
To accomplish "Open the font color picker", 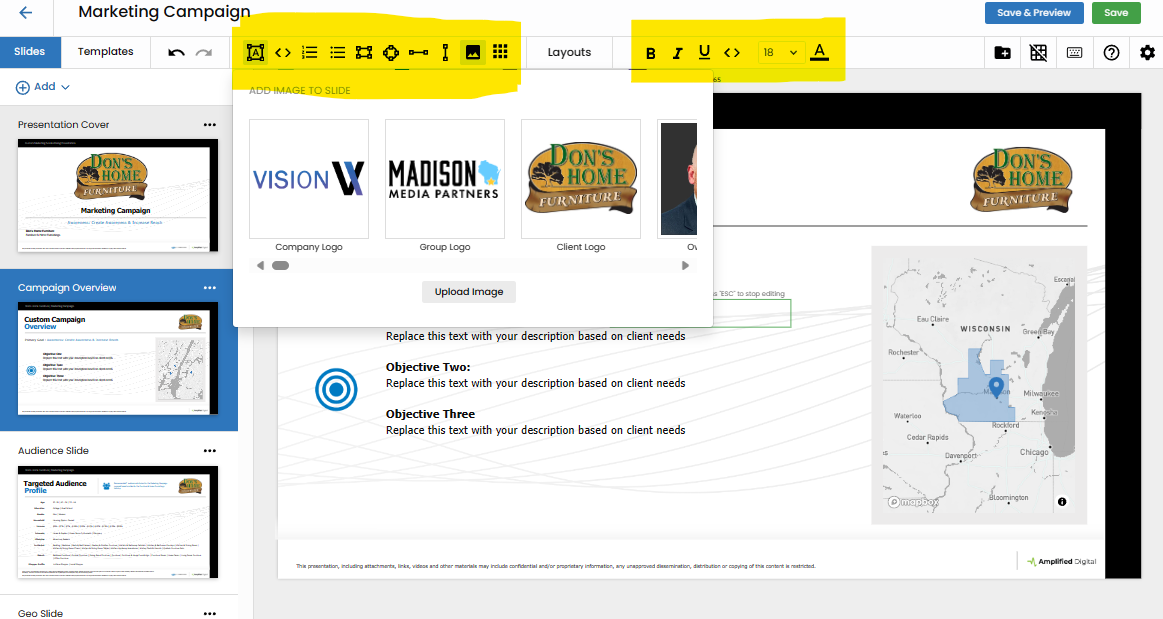I will click(x=820, y=52).
